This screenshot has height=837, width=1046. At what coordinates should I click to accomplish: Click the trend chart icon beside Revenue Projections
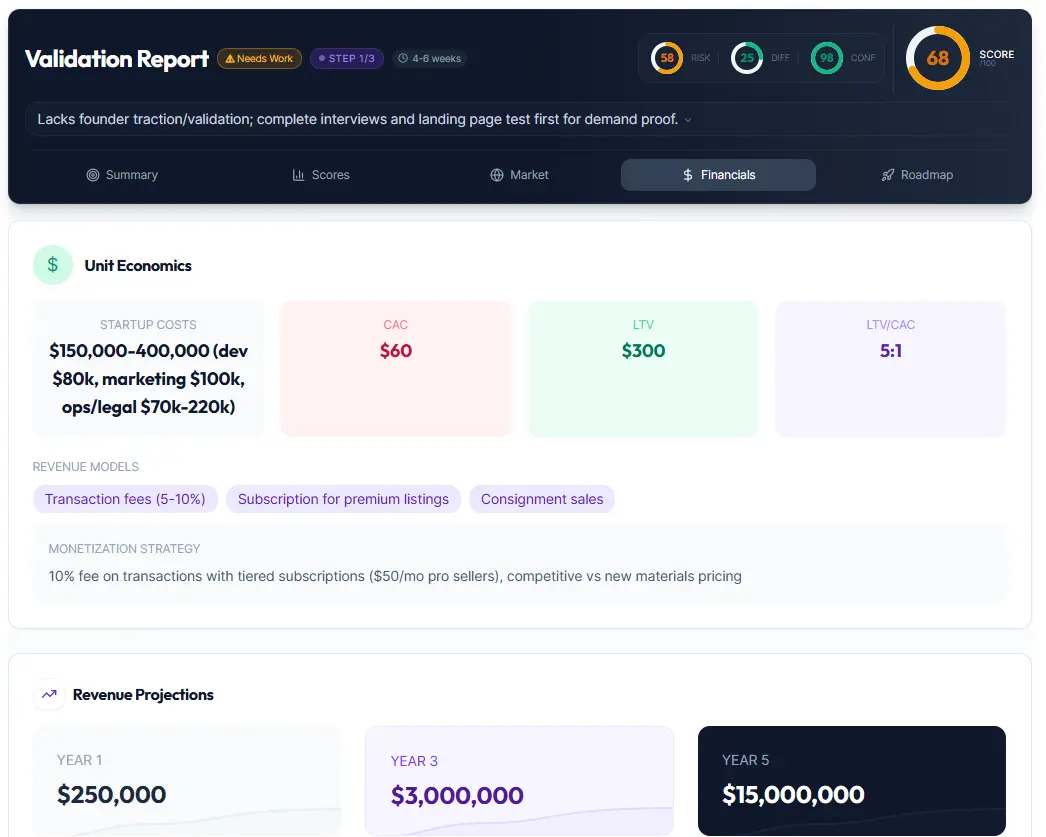point(47,694)
